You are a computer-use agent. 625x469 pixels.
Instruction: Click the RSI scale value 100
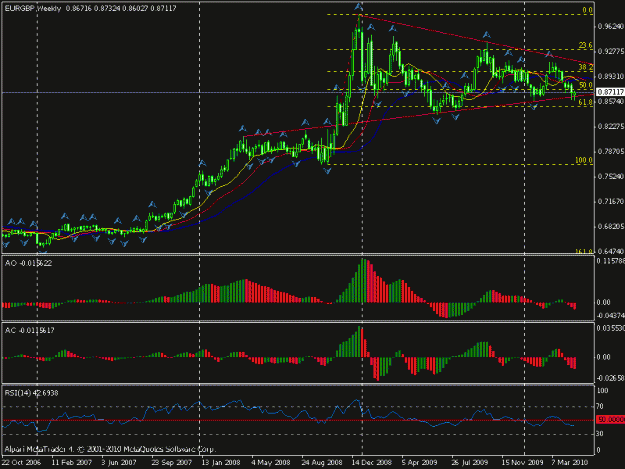[603, 391]
